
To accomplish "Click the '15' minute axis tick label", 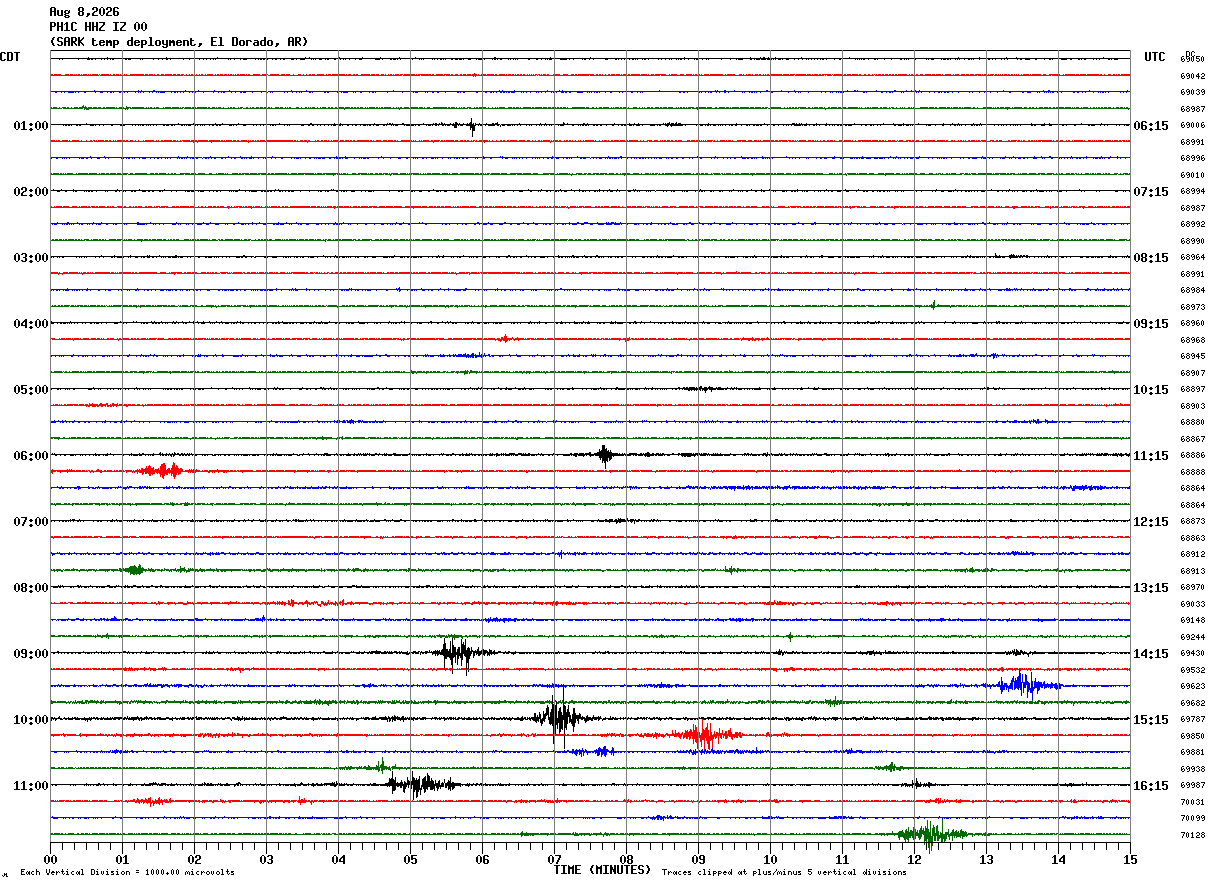I will 1130,859.
